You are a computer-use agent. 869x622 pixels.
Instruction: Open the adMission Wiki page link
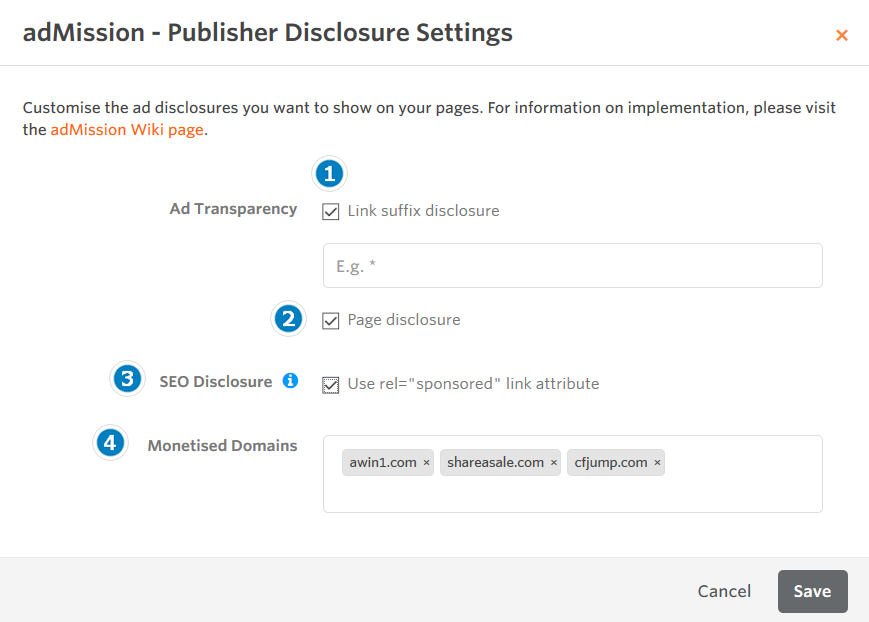tap(127, 130)
